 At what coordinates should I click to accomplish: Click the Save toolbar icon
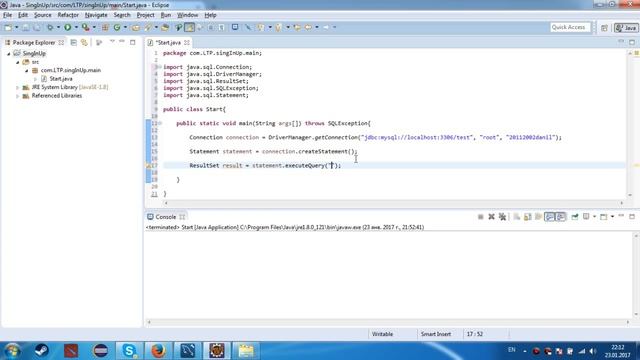[25, 27]
